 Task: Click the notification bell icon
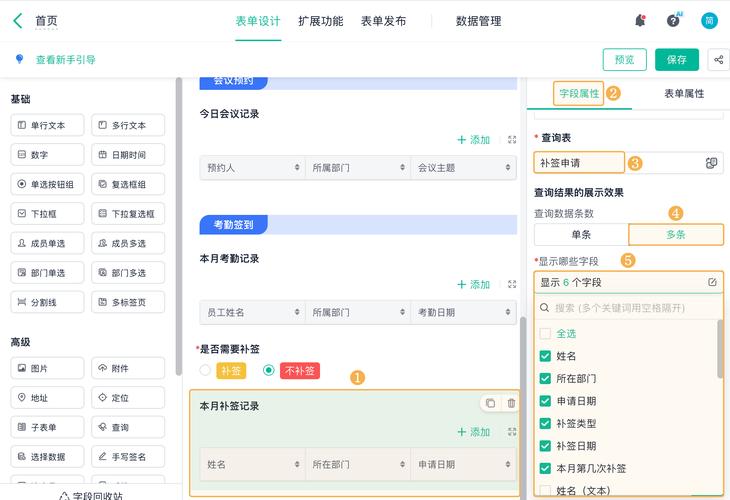640,21
